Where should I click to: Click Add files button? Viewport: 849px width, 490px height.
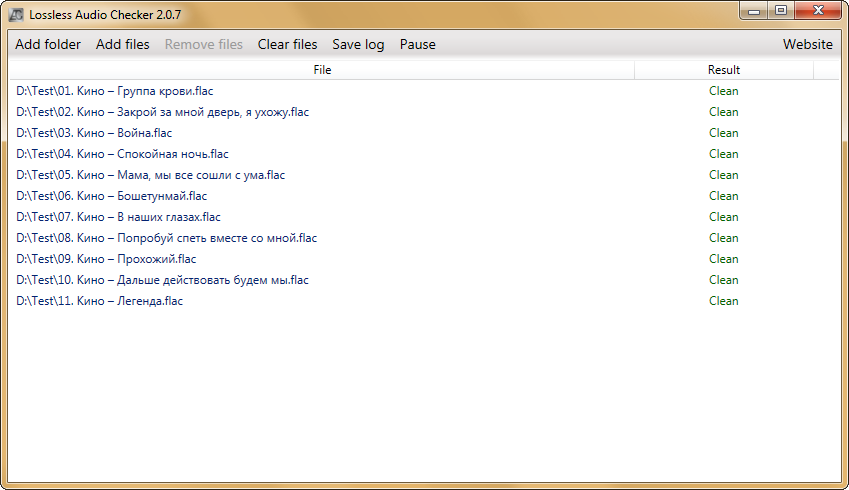click(x=123, y=44)
